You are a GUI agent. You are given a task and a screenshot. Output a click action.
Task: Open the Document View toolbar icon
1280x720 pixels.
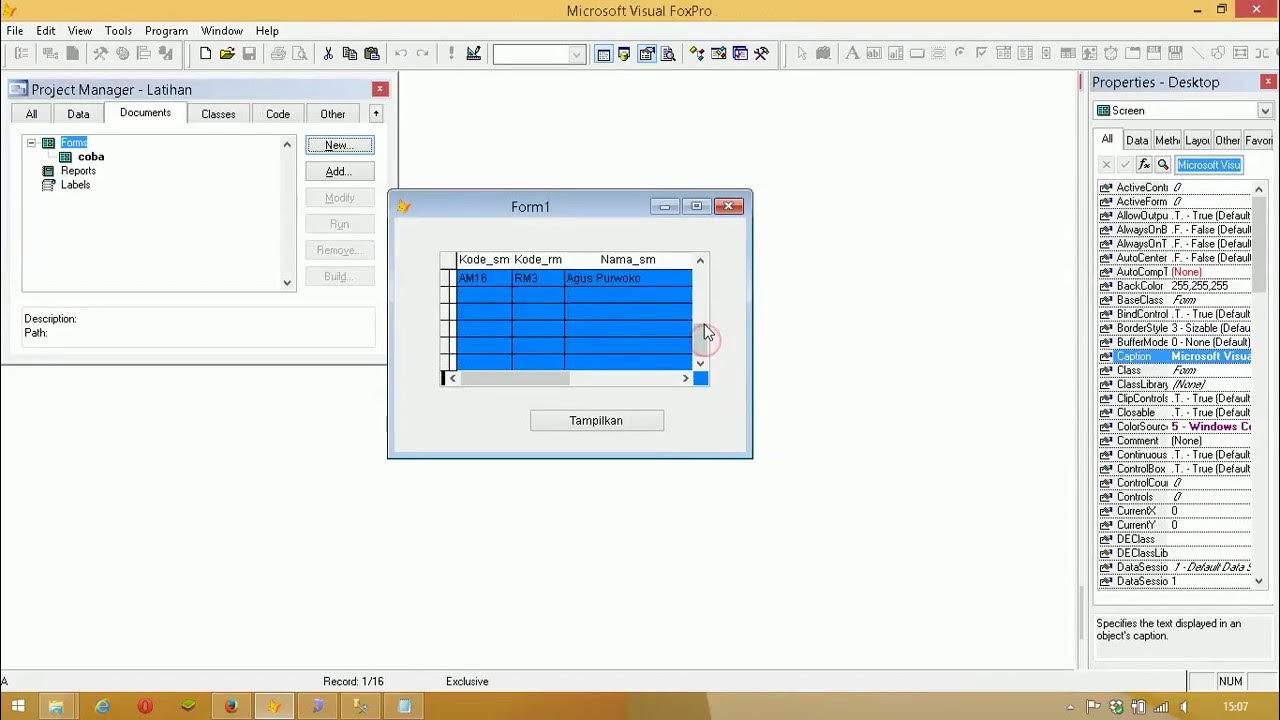(x=668, y=54)
